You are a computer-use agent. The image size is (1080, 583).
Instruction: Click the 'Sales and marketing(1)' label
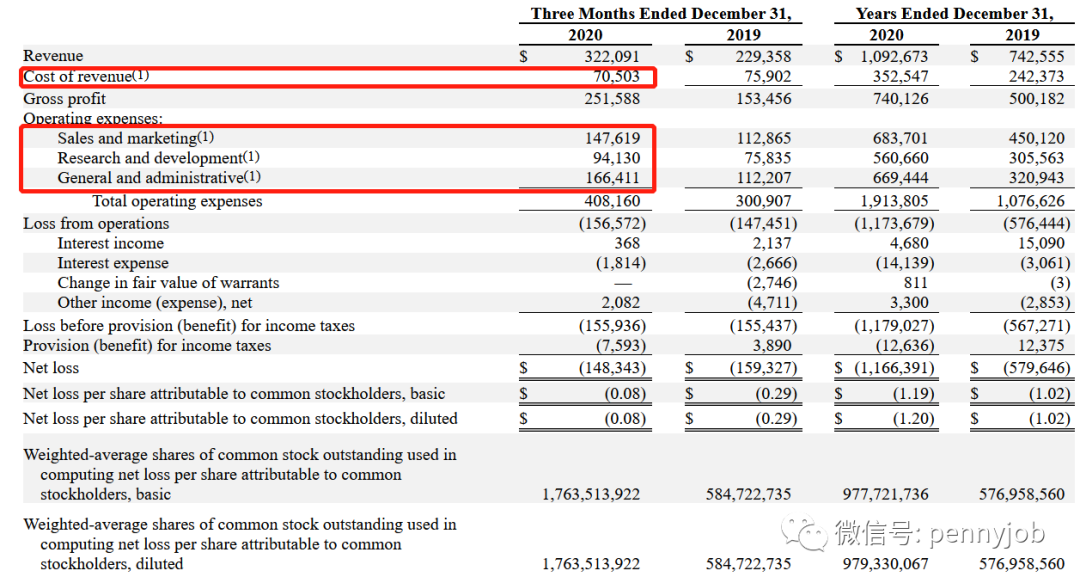(136, 138)
